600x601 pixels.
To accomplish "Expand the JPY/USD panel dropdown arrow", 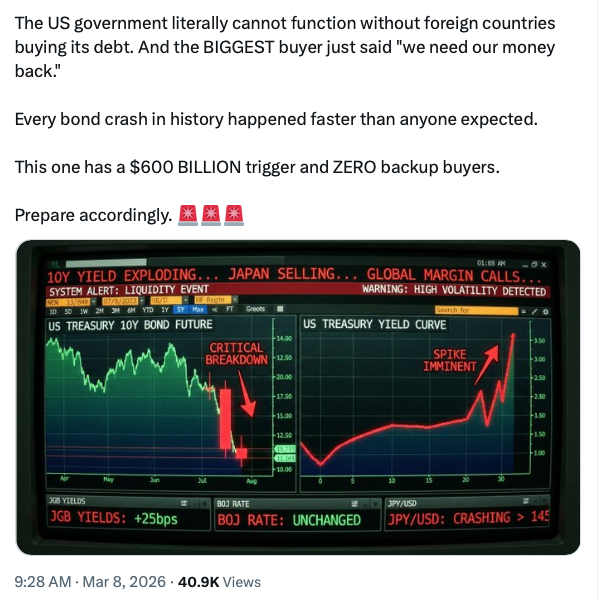I will click(x=541, y=503).
